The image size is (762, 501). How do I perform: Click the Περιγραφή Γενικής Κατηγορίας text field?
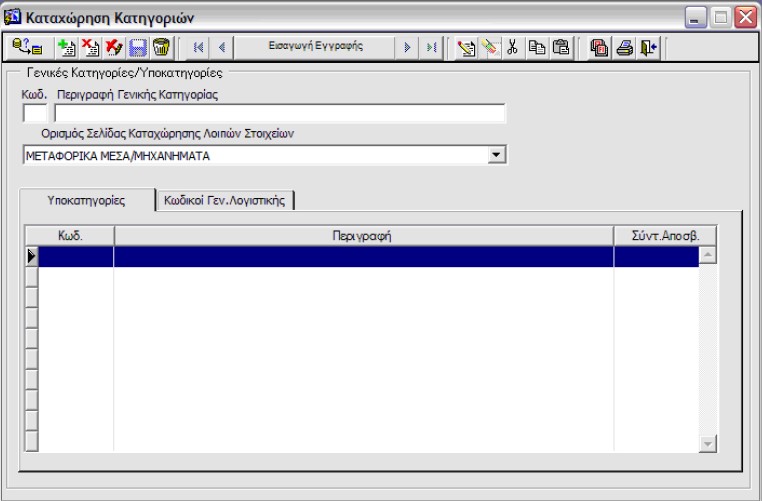coord(280,113)
